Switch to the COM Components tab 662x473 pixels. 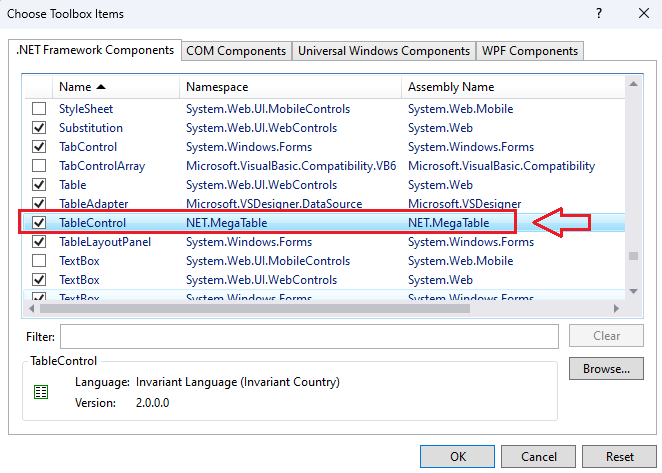[237, 51]
